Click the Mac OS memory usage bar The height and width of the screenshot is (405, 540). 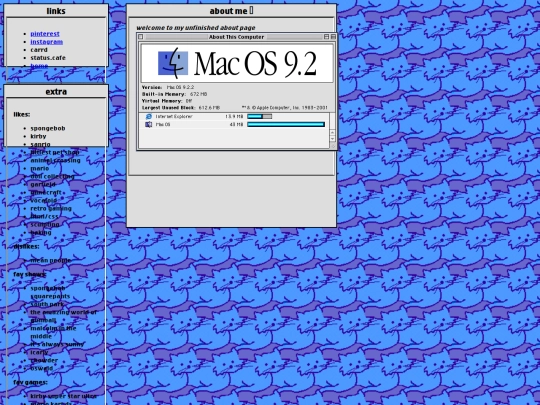coord(286,124)
